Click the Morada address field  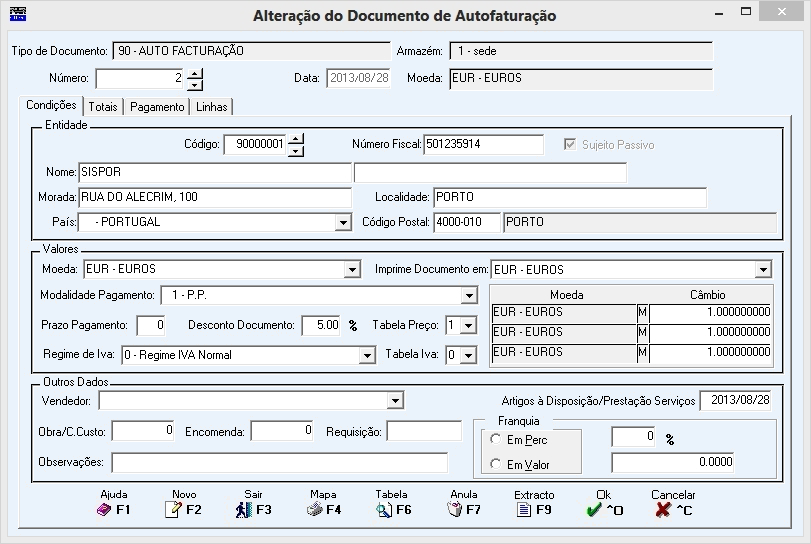point(215,197)
